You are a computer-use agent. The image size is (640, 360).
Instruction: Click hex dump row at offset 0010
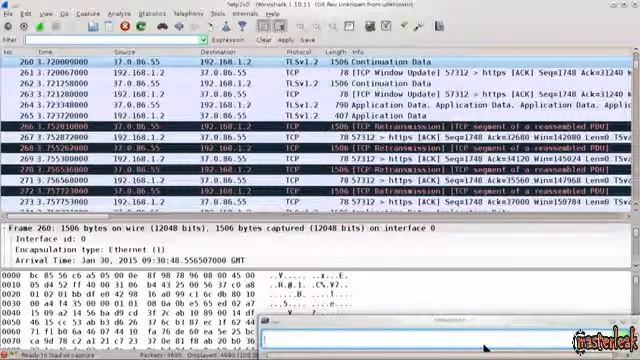pos(176,285)
